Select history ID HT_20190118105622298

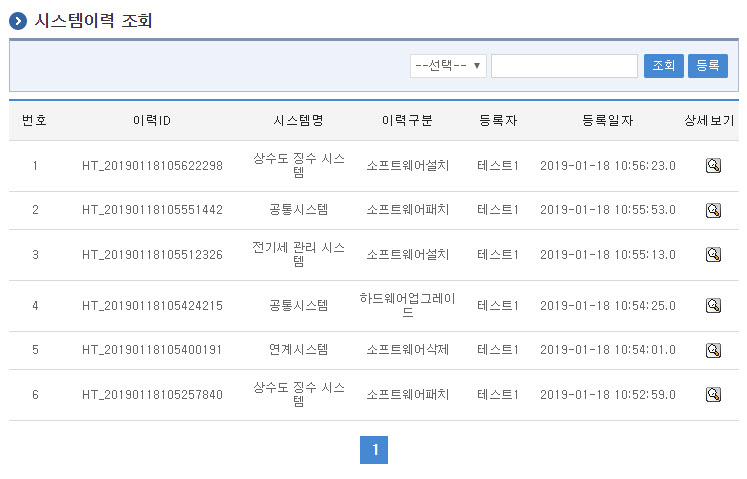click(x=152, y=165)
